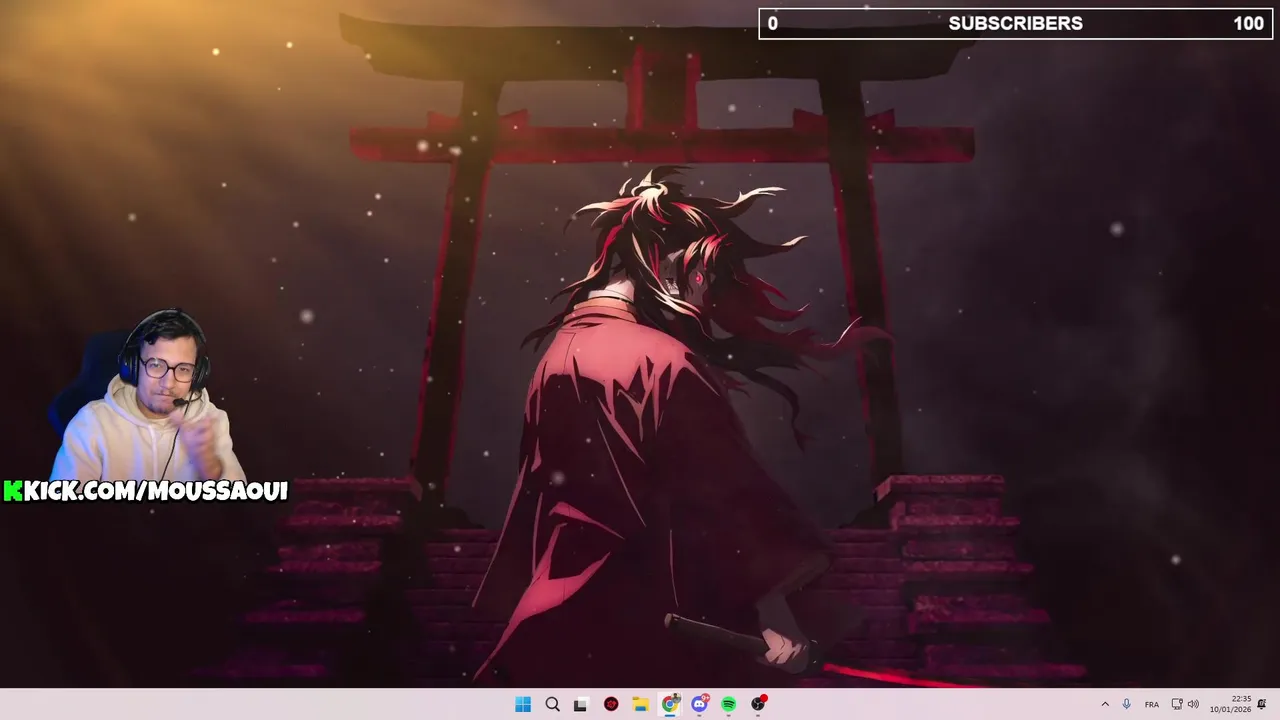Open Discord from the taskbar
The height and width of the screenshot is (720, 1280).
coord(699,704)
